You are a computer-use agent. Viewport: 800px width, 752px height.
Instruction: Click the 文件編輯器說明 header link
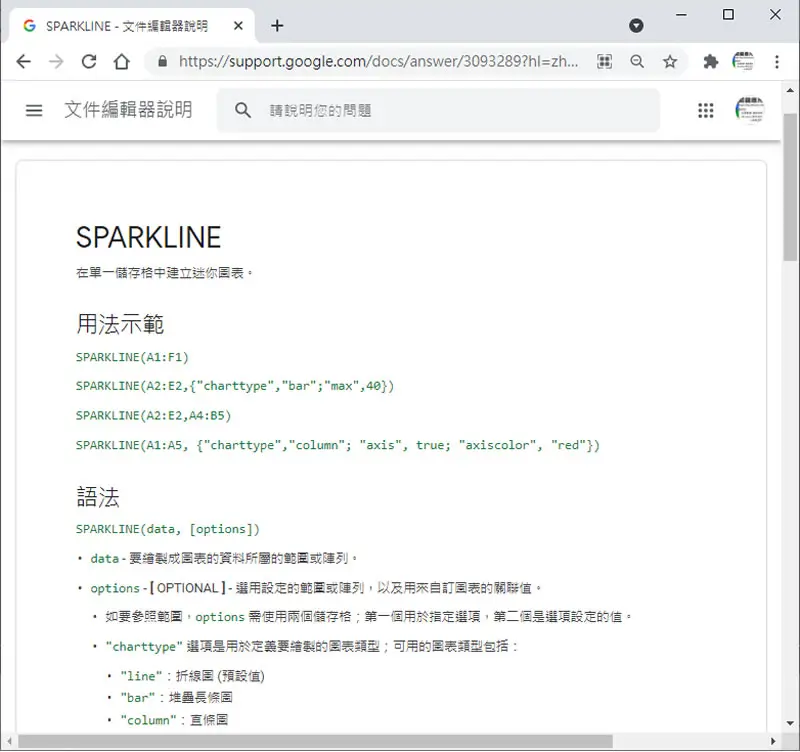[128, 110]
